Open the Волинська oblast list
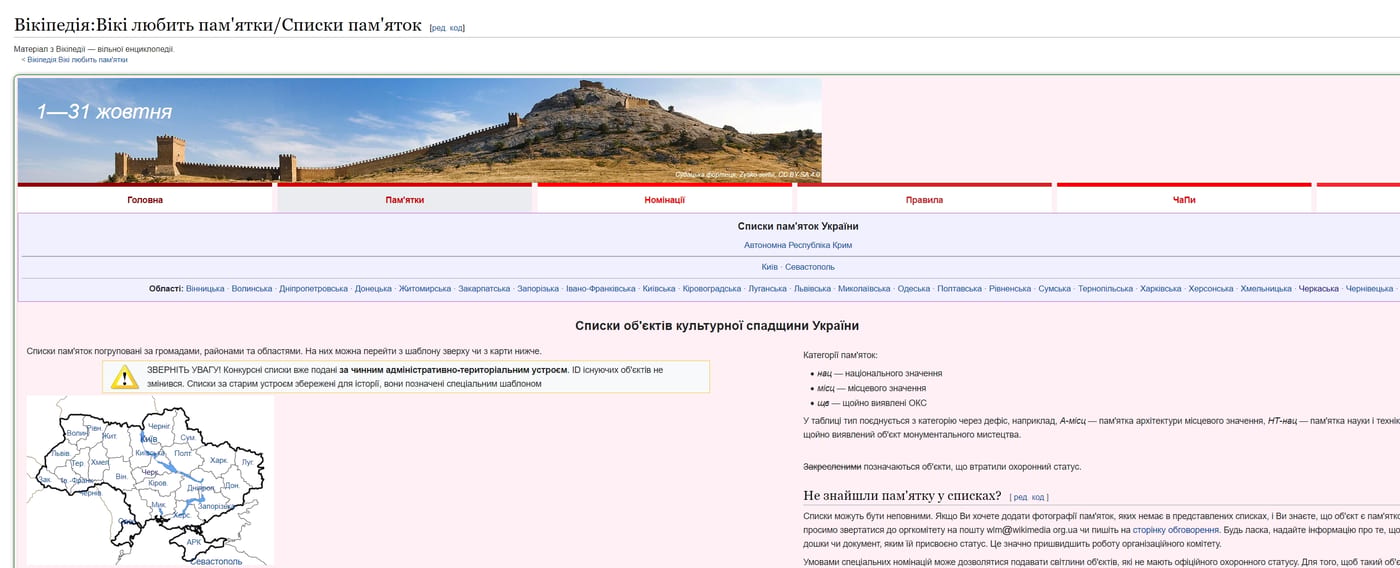The width and height of the screenshot is (1400, 568). point(252,289)
